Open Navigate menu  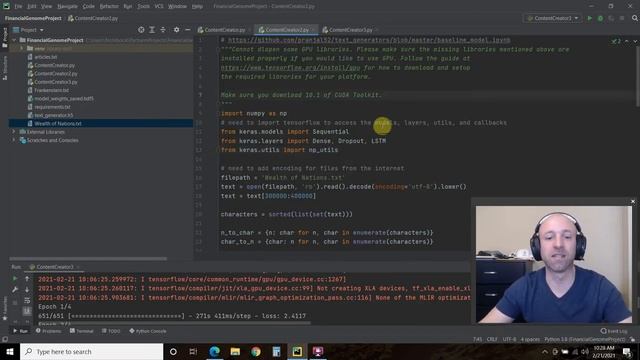point(67,6)
